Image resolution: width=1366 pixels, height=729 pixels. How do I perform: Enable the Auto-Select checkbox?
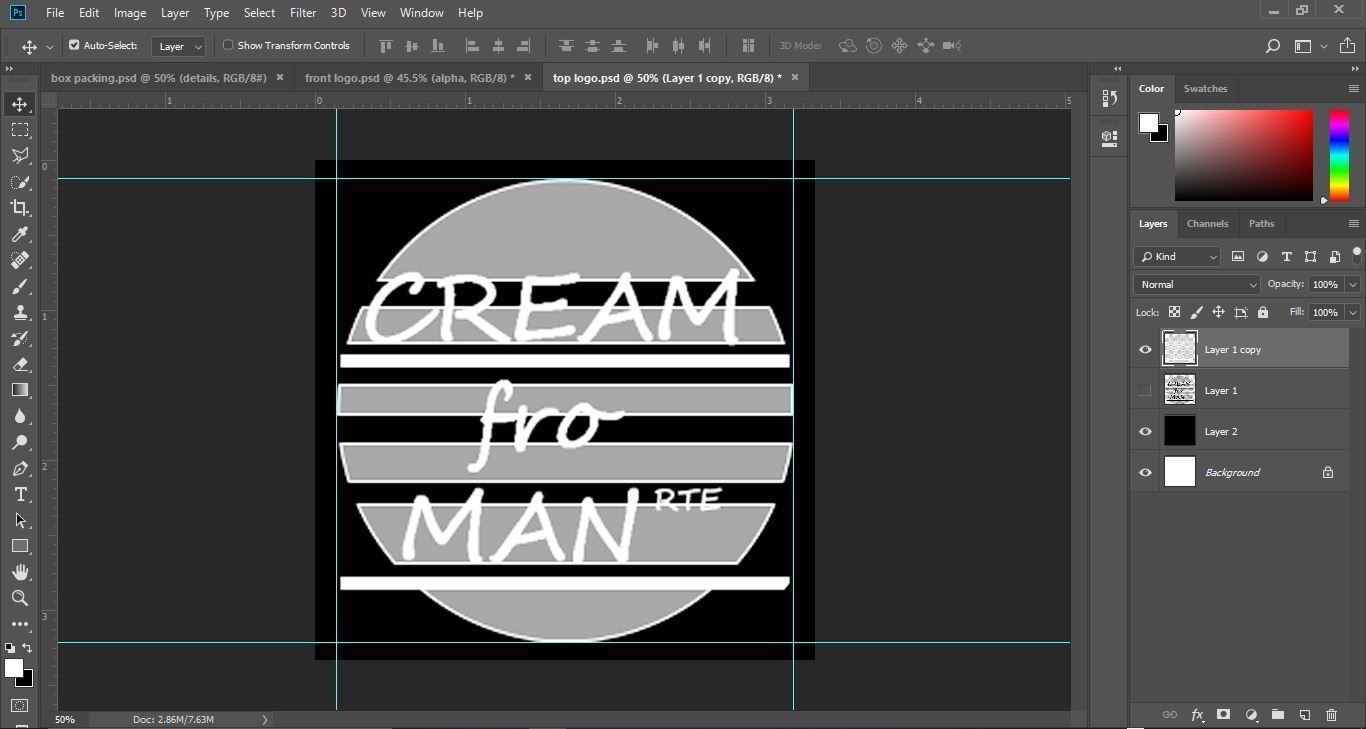(x=74, y=45)
